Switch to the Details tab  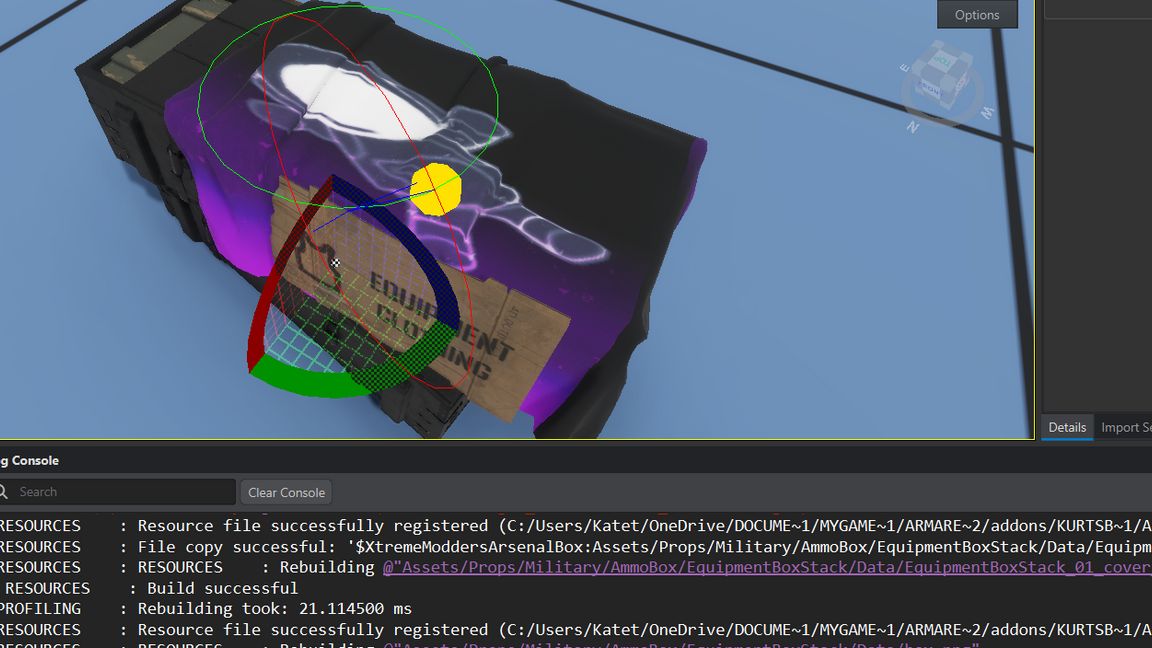1067,427
